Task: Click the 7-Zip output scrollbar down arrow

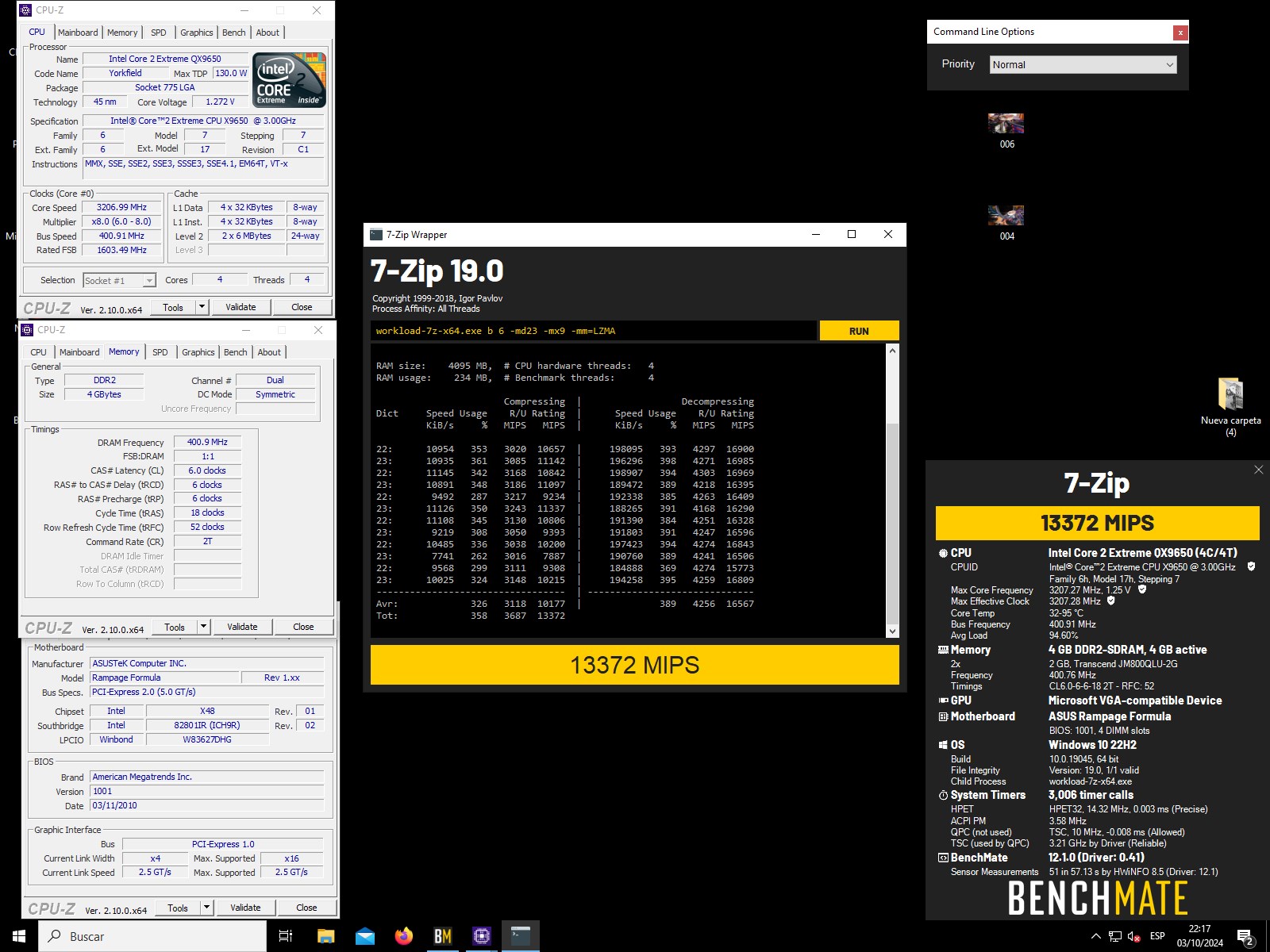Action: pos(892,631)
